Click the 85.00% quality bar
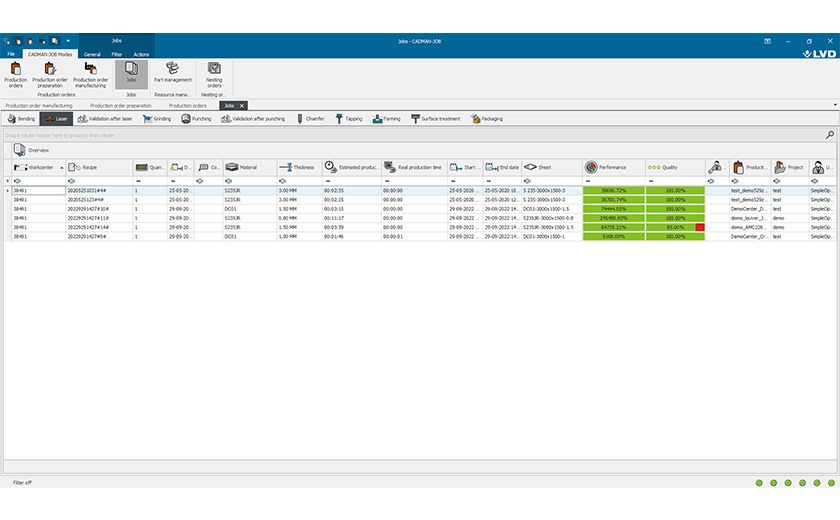The height and width of the screenshot is (520, 840). pos(676,227)
